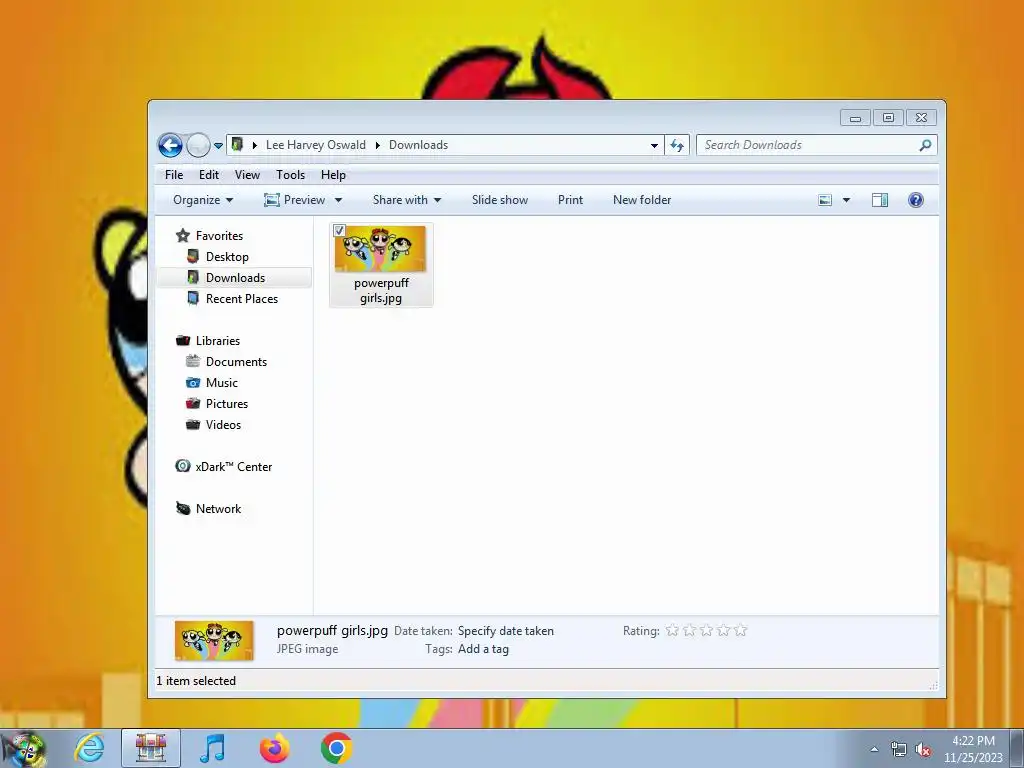Select Network in the navigation pane
This screenshot has width=1024, height=768.
click(x=218, y=509)
